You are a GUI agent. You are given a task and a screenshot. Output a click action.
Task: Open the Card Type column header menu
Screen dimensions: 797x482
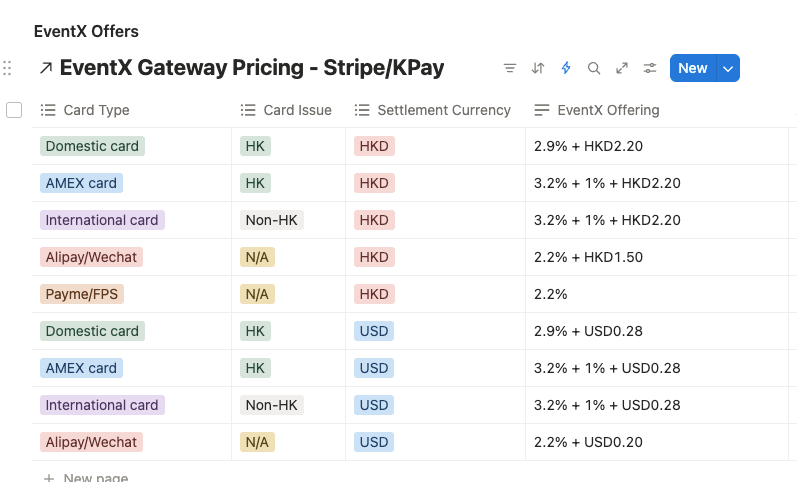coord(96,110)
